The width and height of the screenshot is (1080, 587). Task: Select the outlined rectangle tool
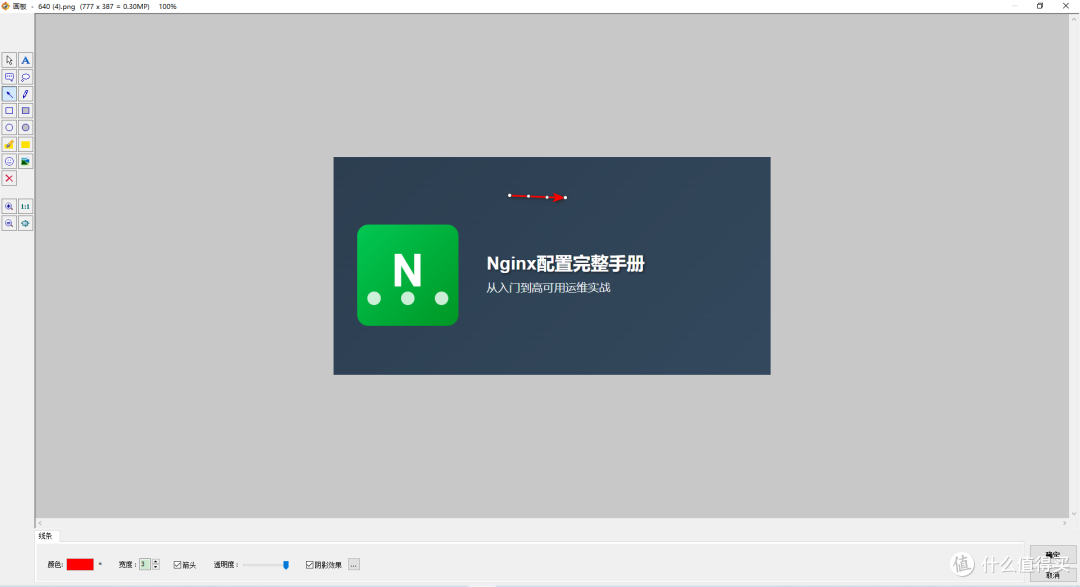click(x=9, y=111)
